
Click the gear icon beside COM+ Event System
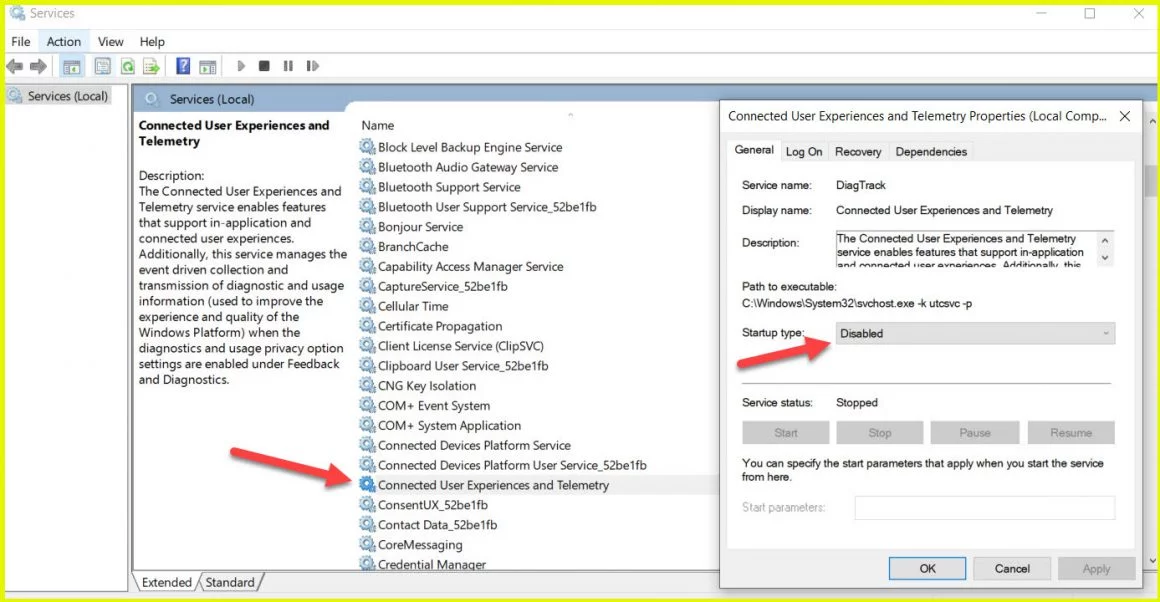pos(367,405)
